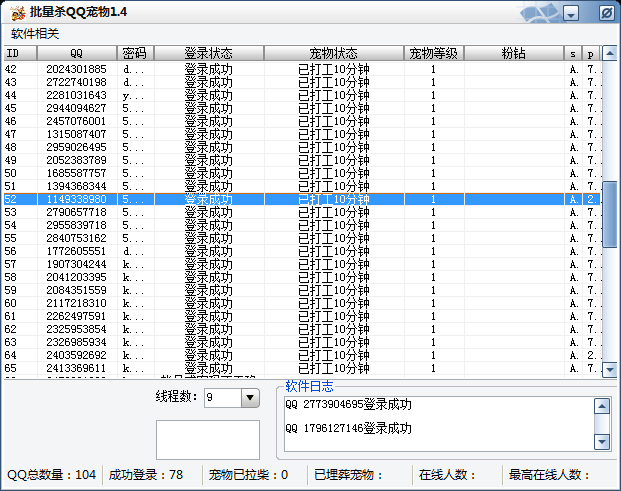This screenshot has height=491, width=621.
Task: Click status bar text 成功登录：78
Action: (146, 475)
